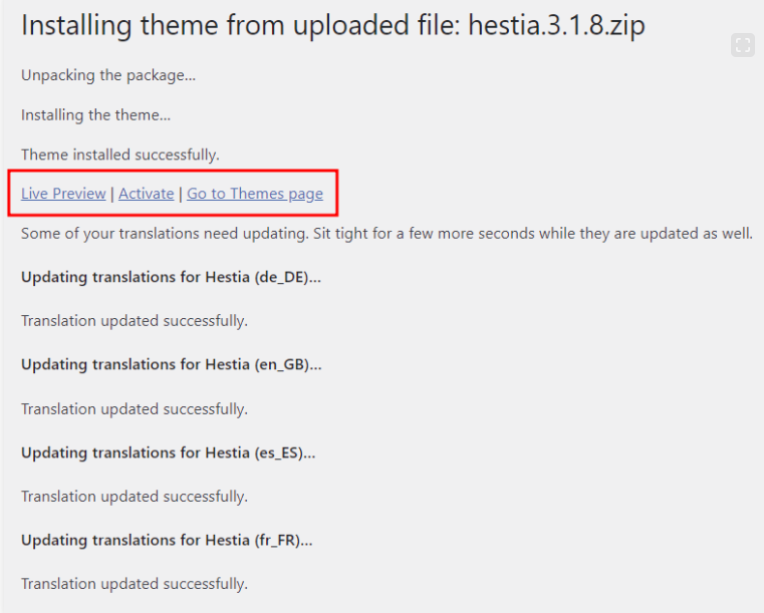Select the page title about hestia.3.1.8.zip
Screen dimensions: 764x613
point(333,25)
